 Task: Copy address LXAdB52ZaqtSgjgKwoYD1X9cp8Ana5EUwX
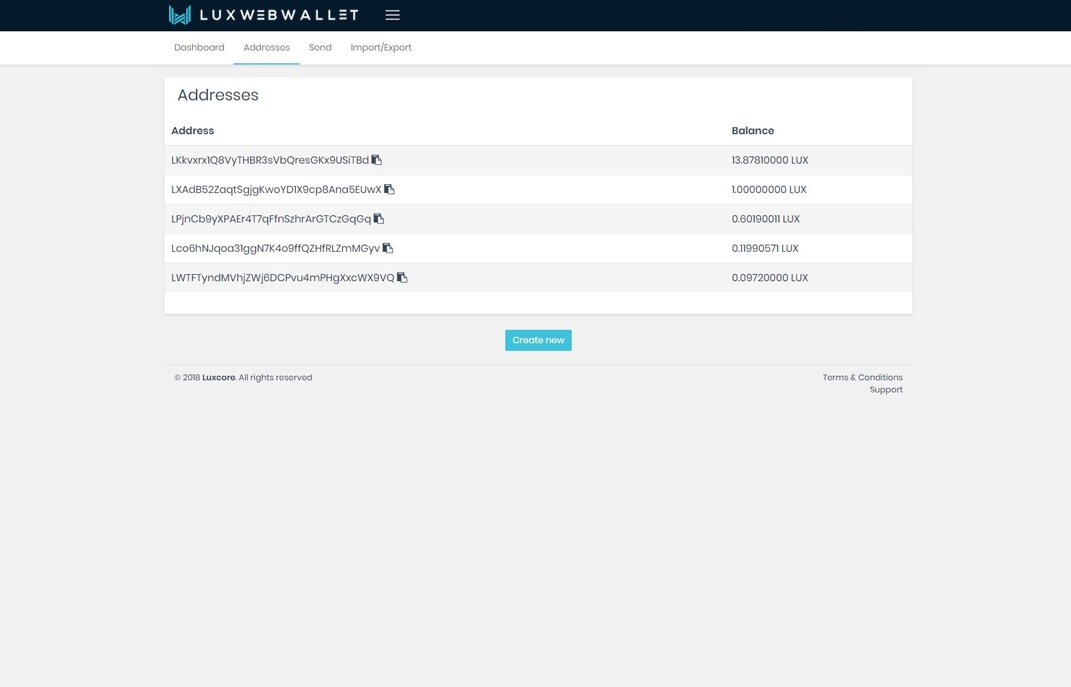tap(389, 189)
